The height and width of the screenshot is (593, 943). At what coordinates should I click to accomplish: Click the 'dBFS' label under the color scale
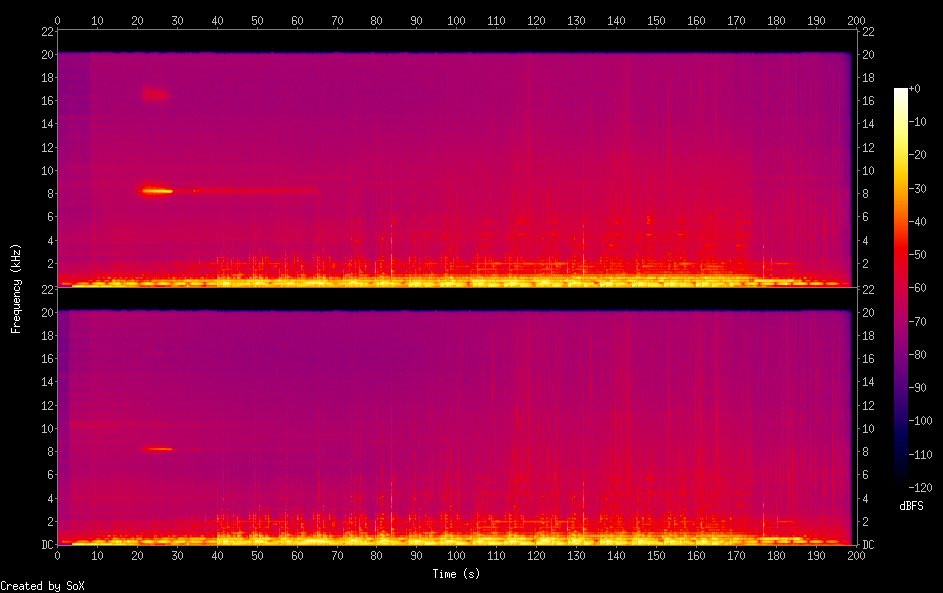point(911,506)
